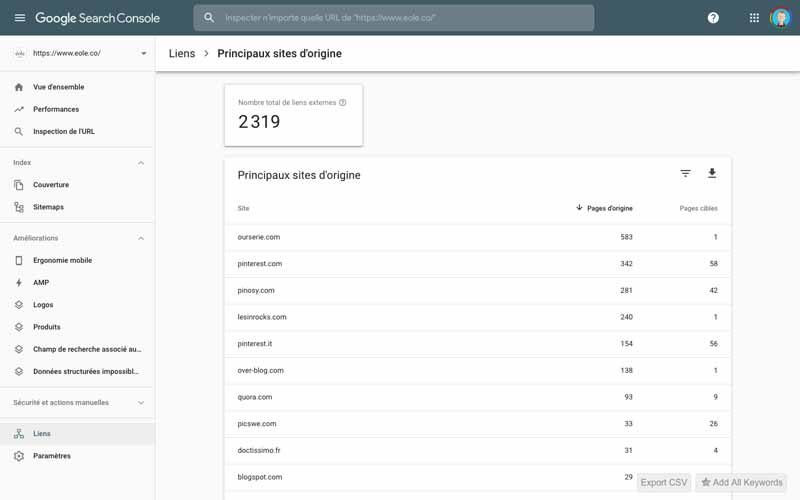Click the Export CSV button

click(664, 482)
